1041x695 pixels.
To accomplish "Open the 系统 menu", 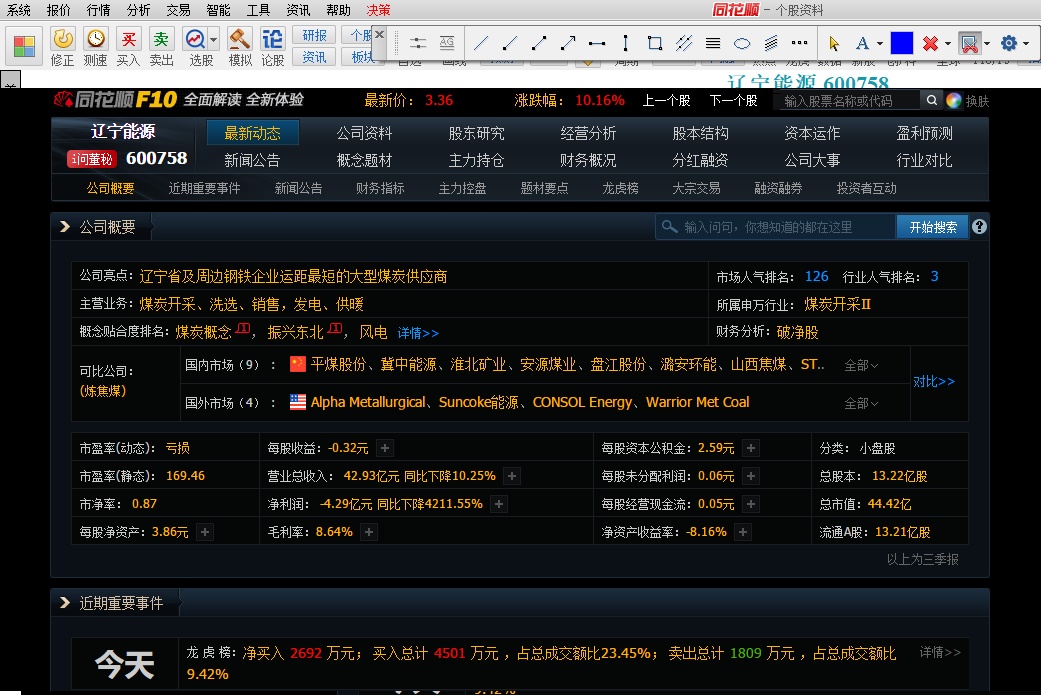I will [19, 10].
